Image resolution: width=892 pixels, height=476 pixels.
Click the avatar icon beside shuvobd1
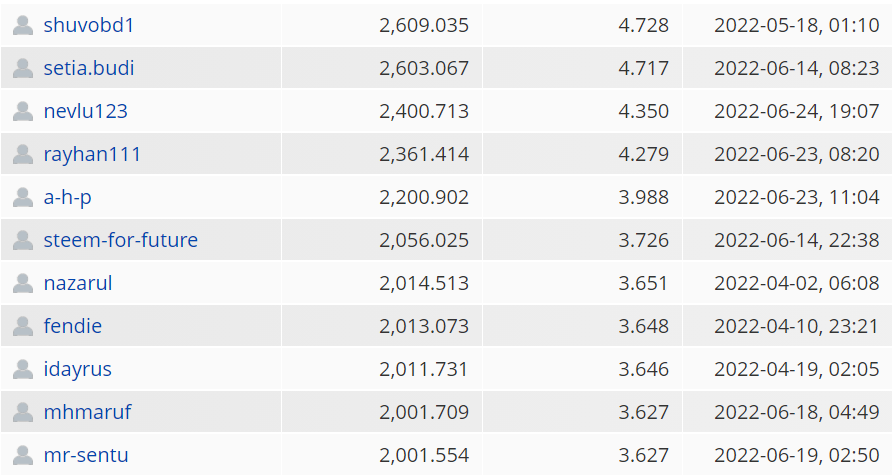click(23, 26)
